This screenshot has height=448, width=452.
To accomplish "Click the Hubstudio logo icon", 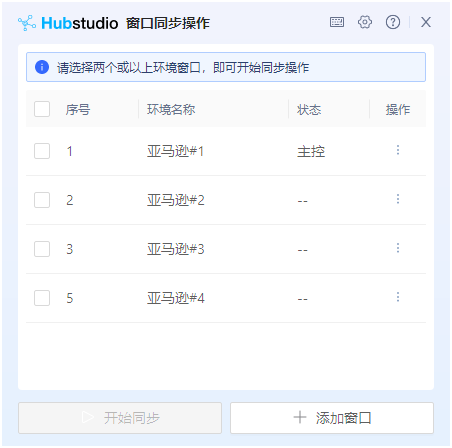I will coord(27,23).
